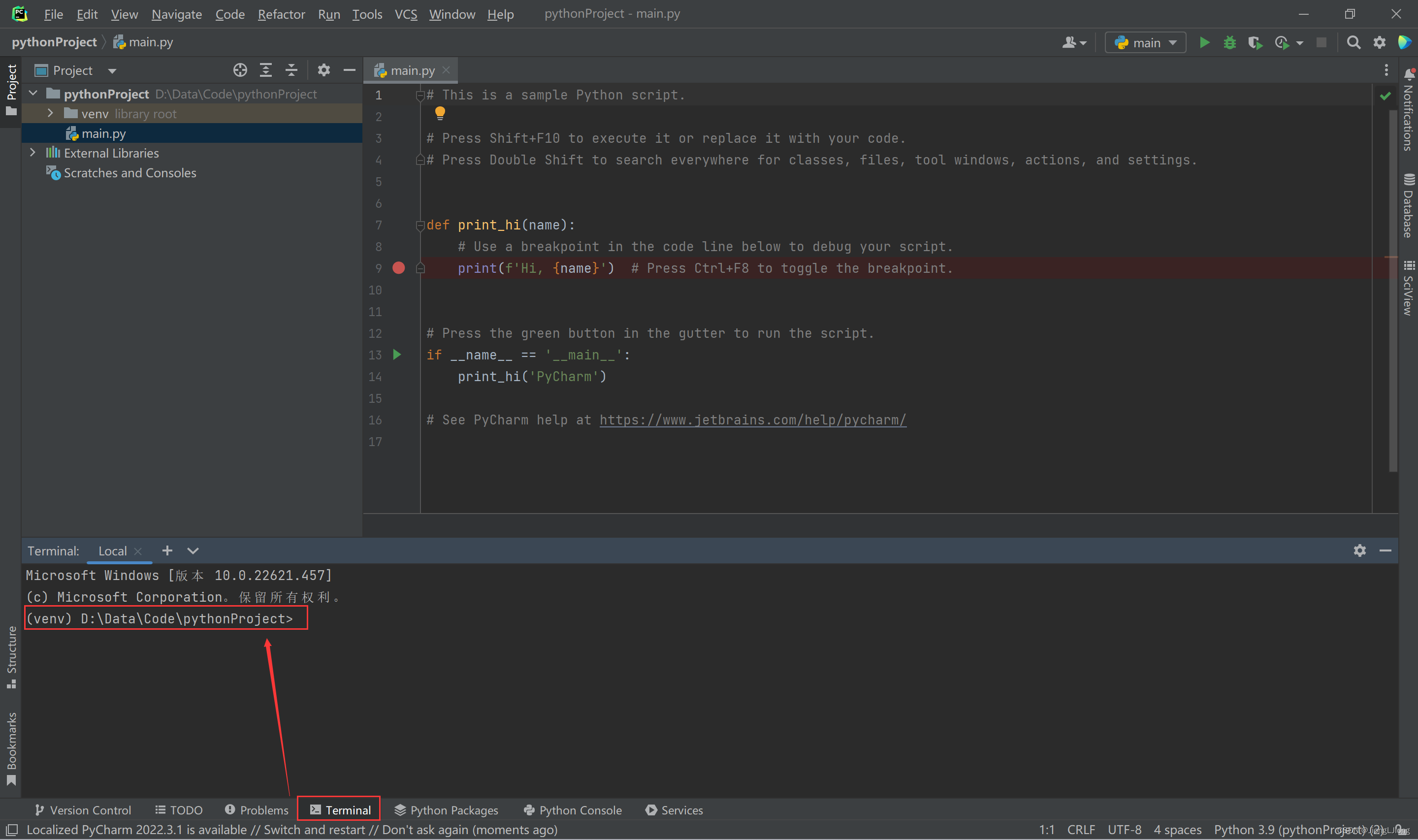Run script from gutter play icon on line 13
This screenshot has height=840, width=1418.
pyautogui.click(x=397, y=355)
